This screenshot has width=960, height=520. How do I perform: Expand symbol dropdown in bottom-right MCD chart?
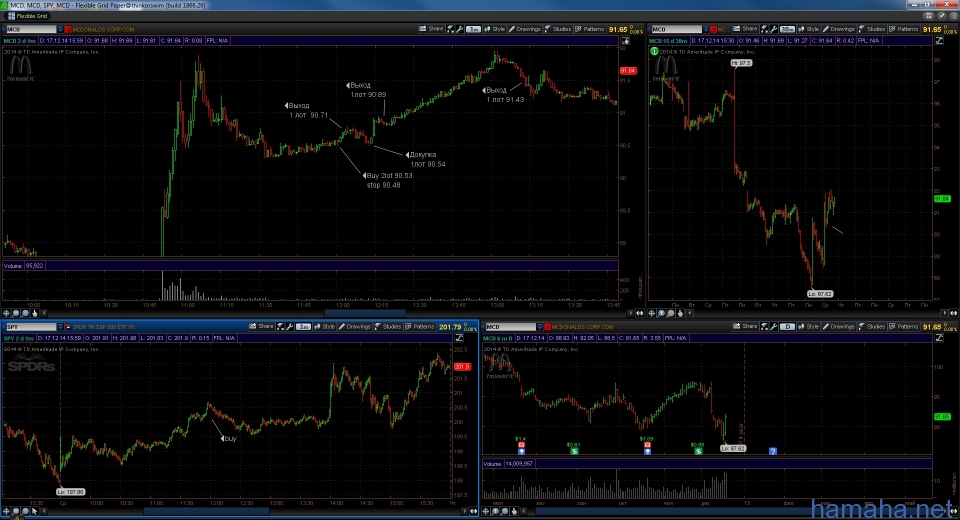[x=539, y=326]
